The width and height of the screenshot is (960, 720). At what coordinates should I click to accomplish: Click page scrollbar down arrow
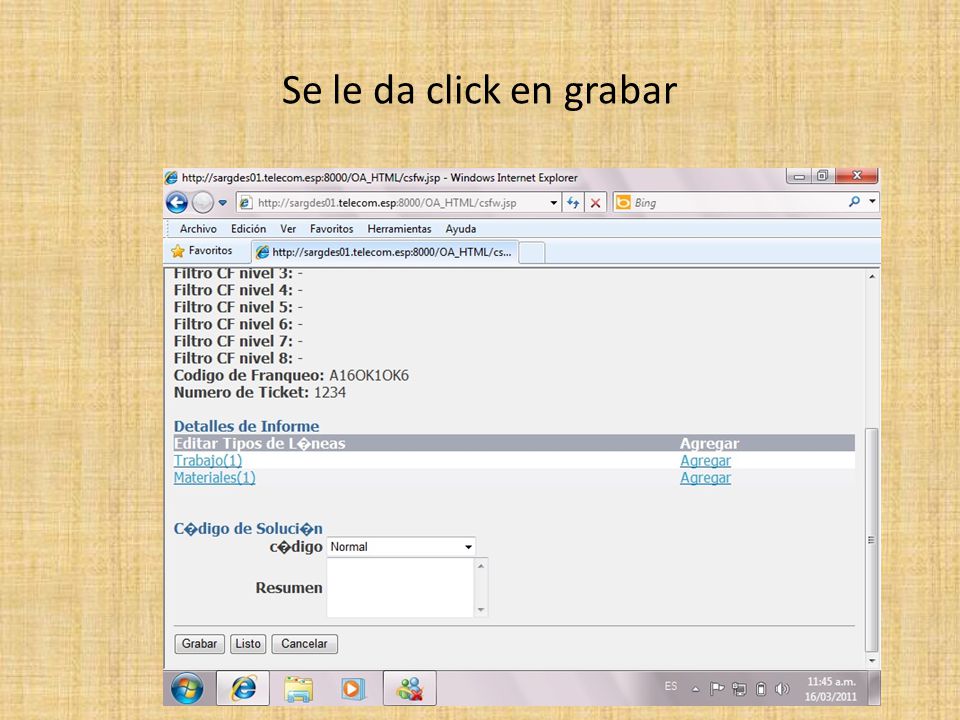point(872,661)
